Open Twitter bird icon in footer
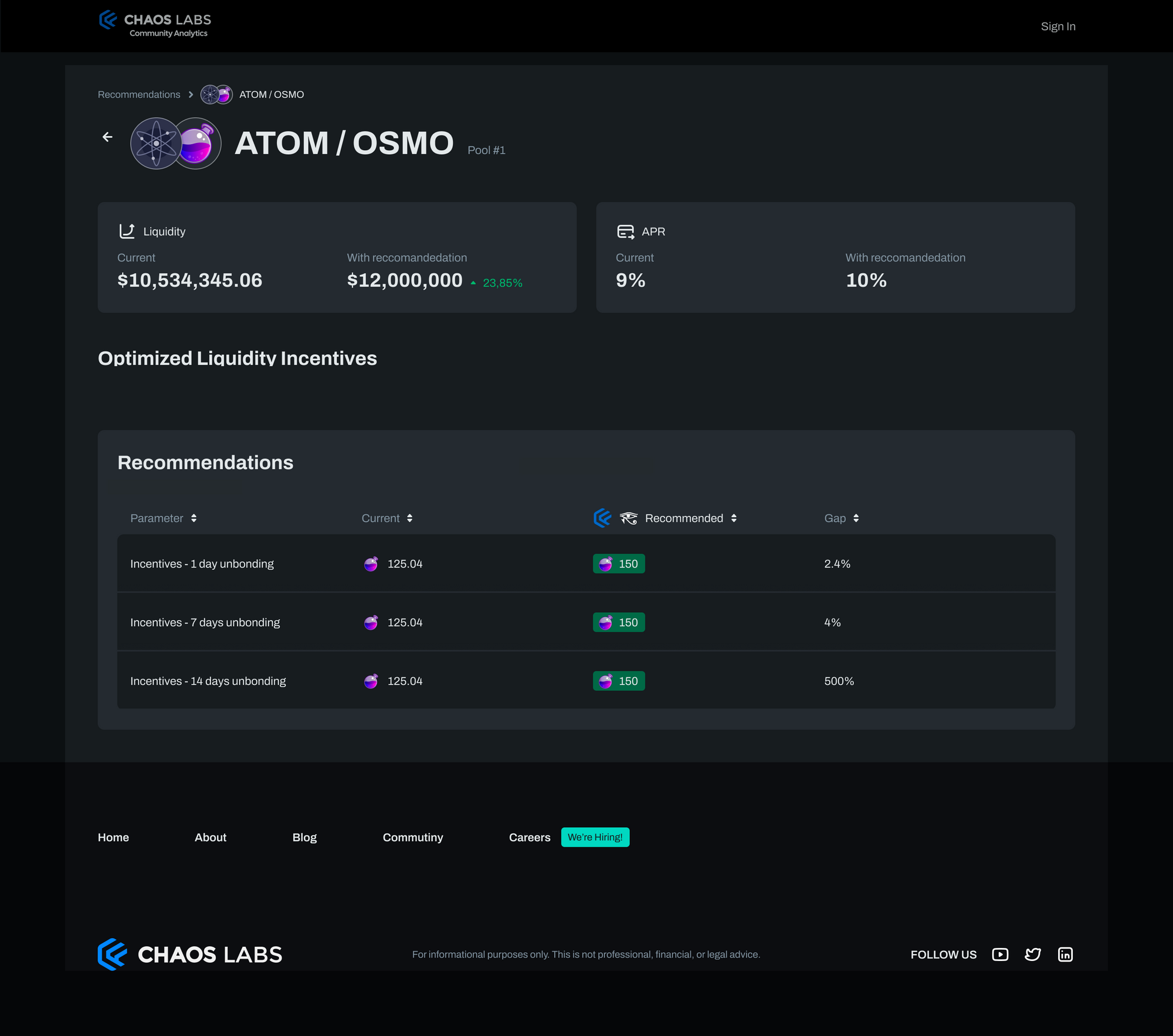The width and height of the screenshot is (1173, 1036). 1032,955
